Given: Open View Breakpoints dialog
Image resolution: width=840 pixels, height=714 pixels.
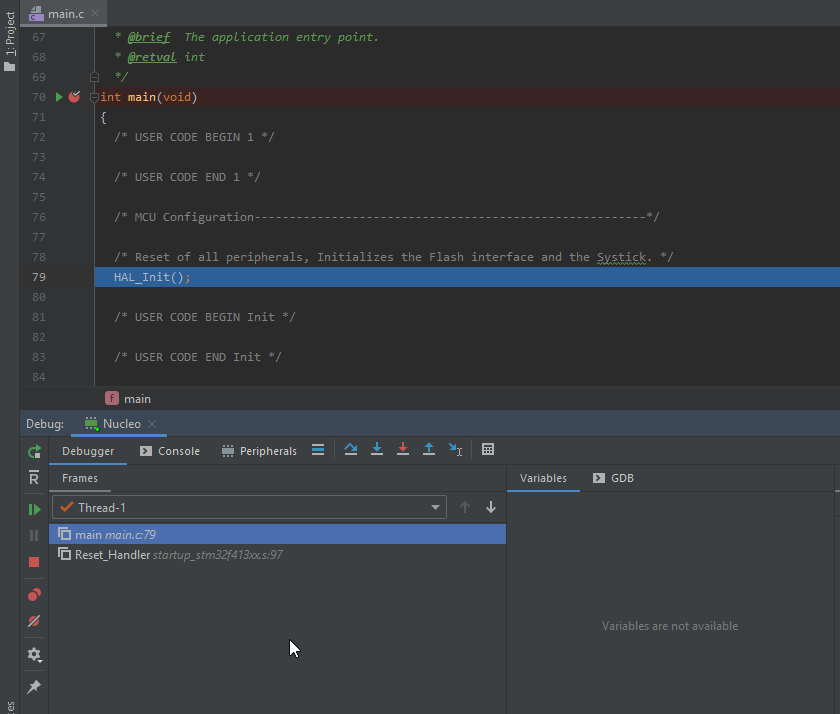Looking at the screenshot, I should (34, 595).
